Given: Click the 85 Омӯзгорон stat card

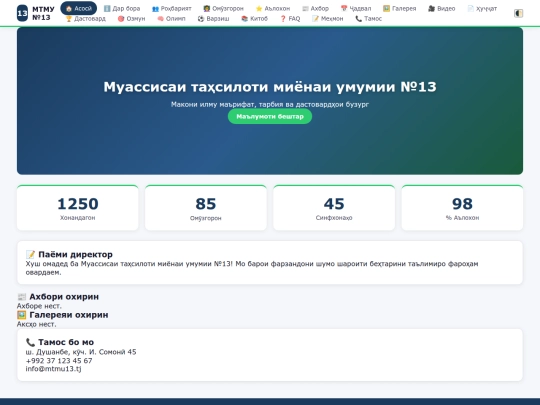Looking at the screenshot, I should click(x=206, y=208).
